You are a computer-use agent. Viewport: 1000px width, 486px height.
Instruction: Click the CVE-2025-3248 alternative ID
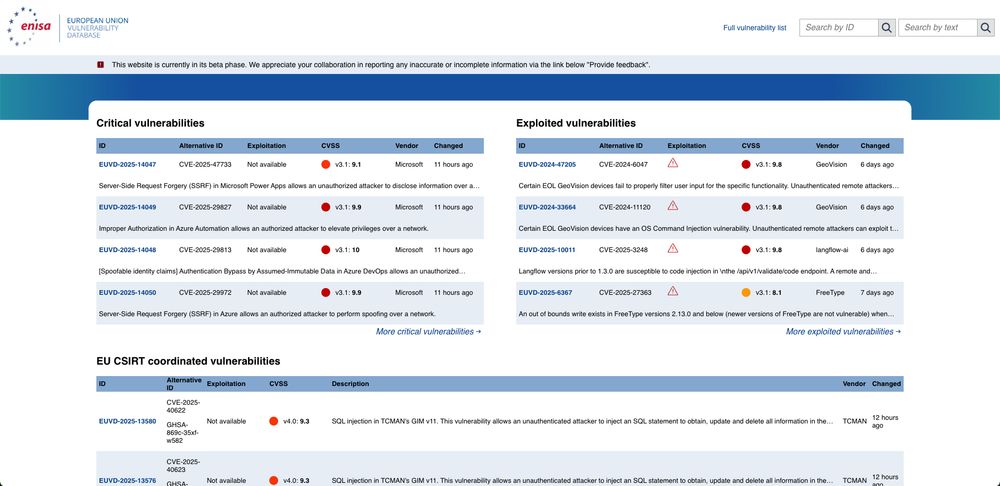[623, 250]
